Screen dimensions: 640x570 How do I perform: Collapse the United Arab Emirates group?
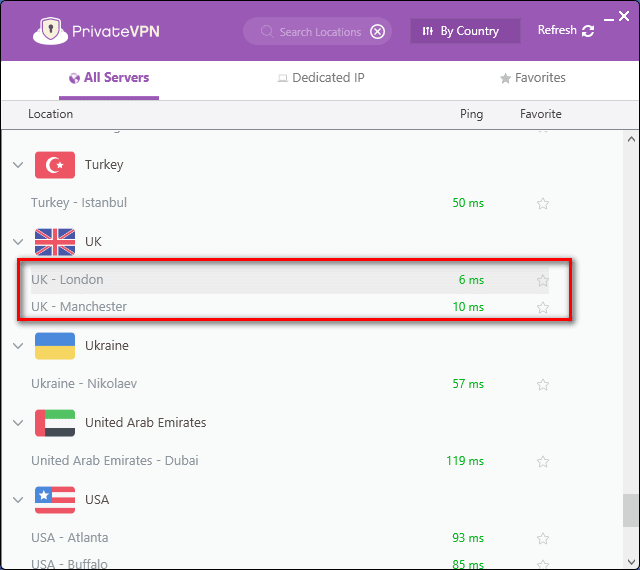click(18, 423)
